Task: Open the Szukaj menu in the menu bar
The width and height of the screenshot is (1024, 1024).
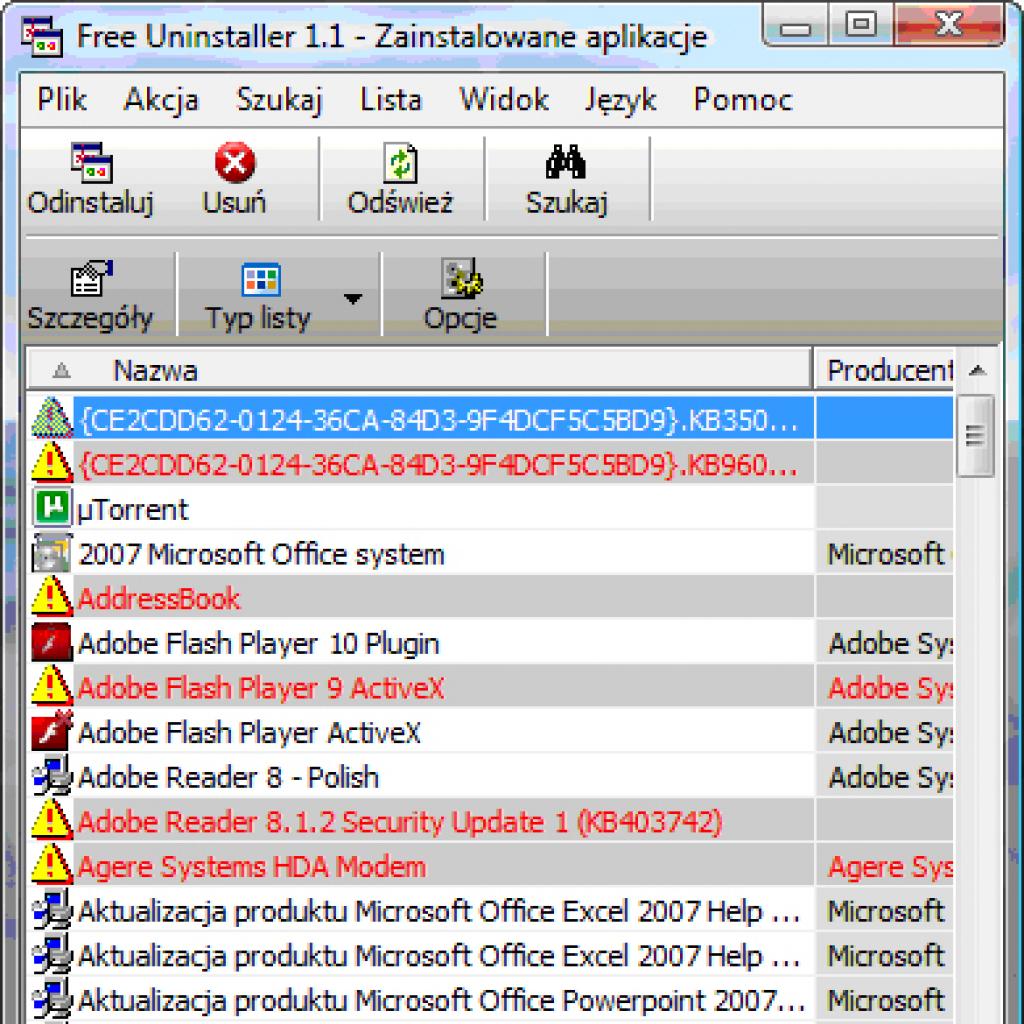Action: pyautogui.click(x=280, y=100)
